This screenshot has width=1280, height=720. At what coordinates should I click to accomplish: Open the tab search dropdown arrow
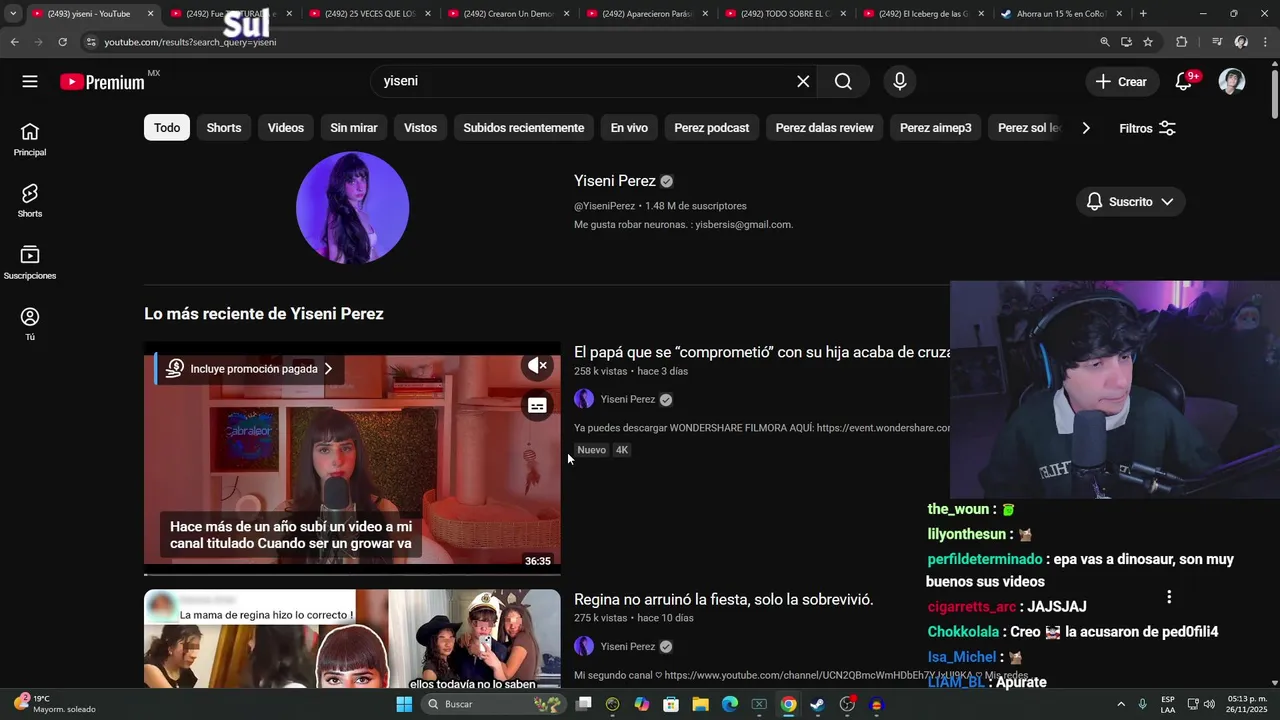coord(12,14)
